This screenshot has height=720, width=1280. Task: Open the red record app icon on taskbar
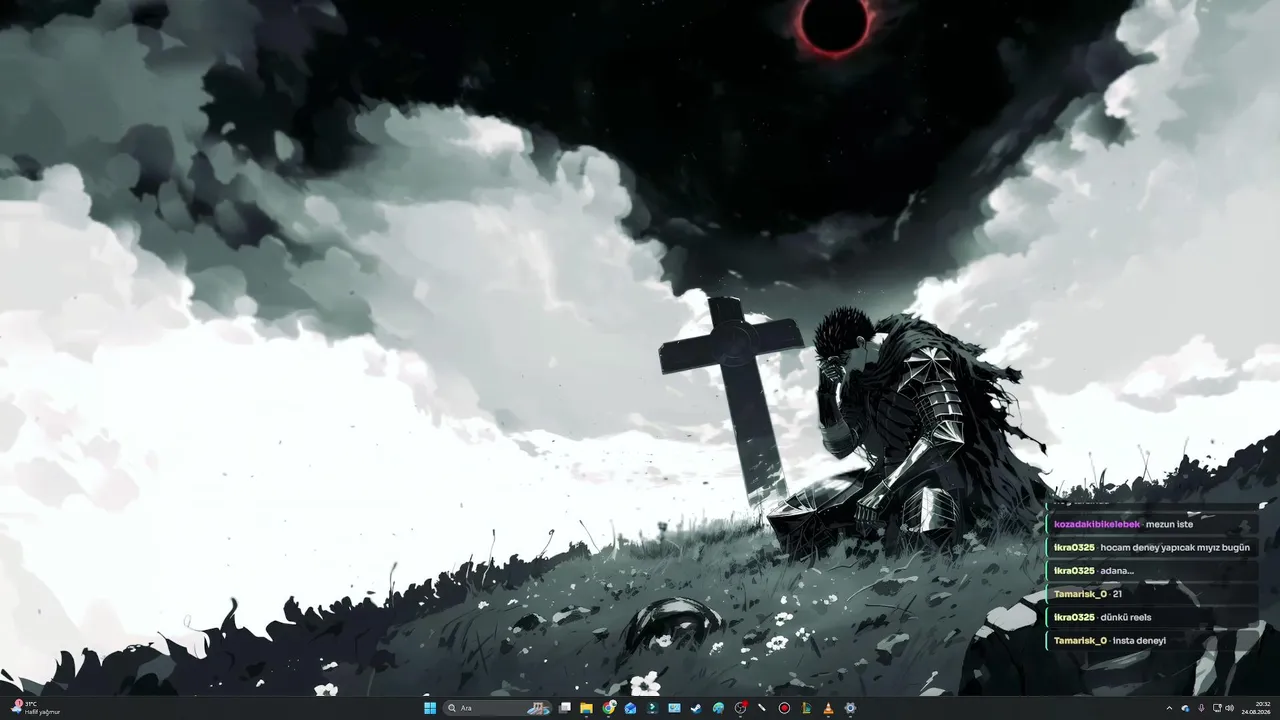coord(784,708)
